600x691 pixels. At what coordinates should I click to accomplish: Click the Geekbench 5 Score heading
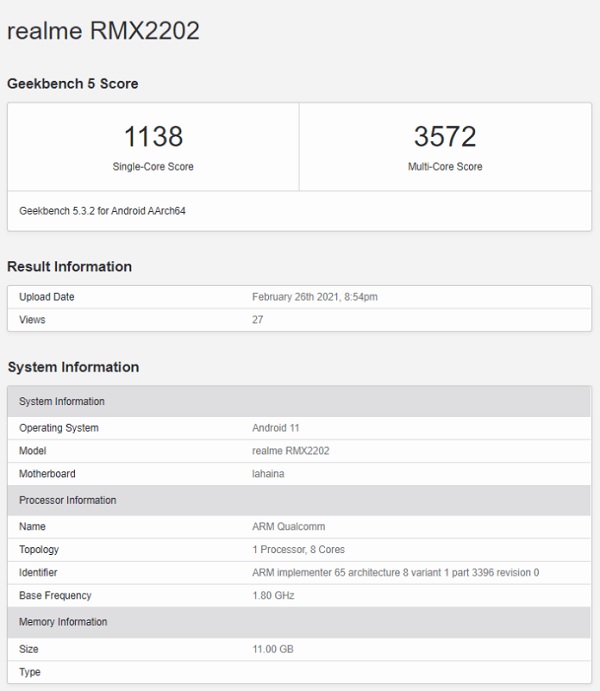pos(73,84)
